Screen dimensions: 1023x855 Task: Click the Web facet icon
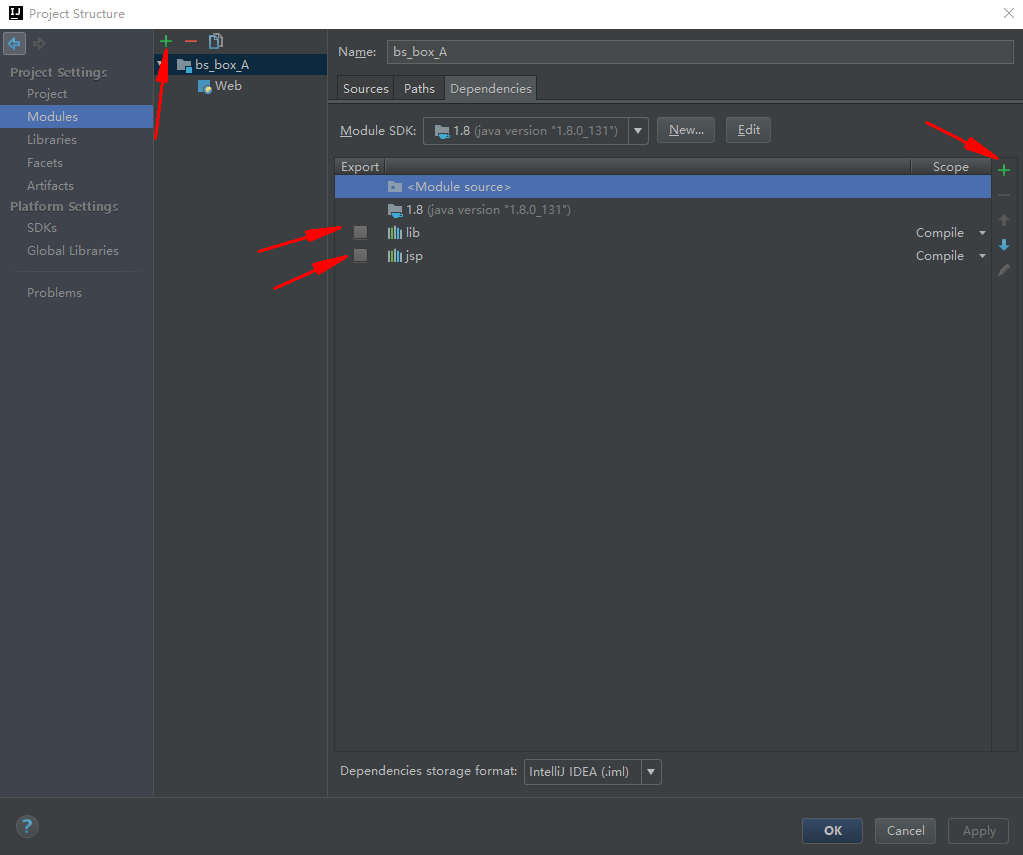click(x=205, y=86)
